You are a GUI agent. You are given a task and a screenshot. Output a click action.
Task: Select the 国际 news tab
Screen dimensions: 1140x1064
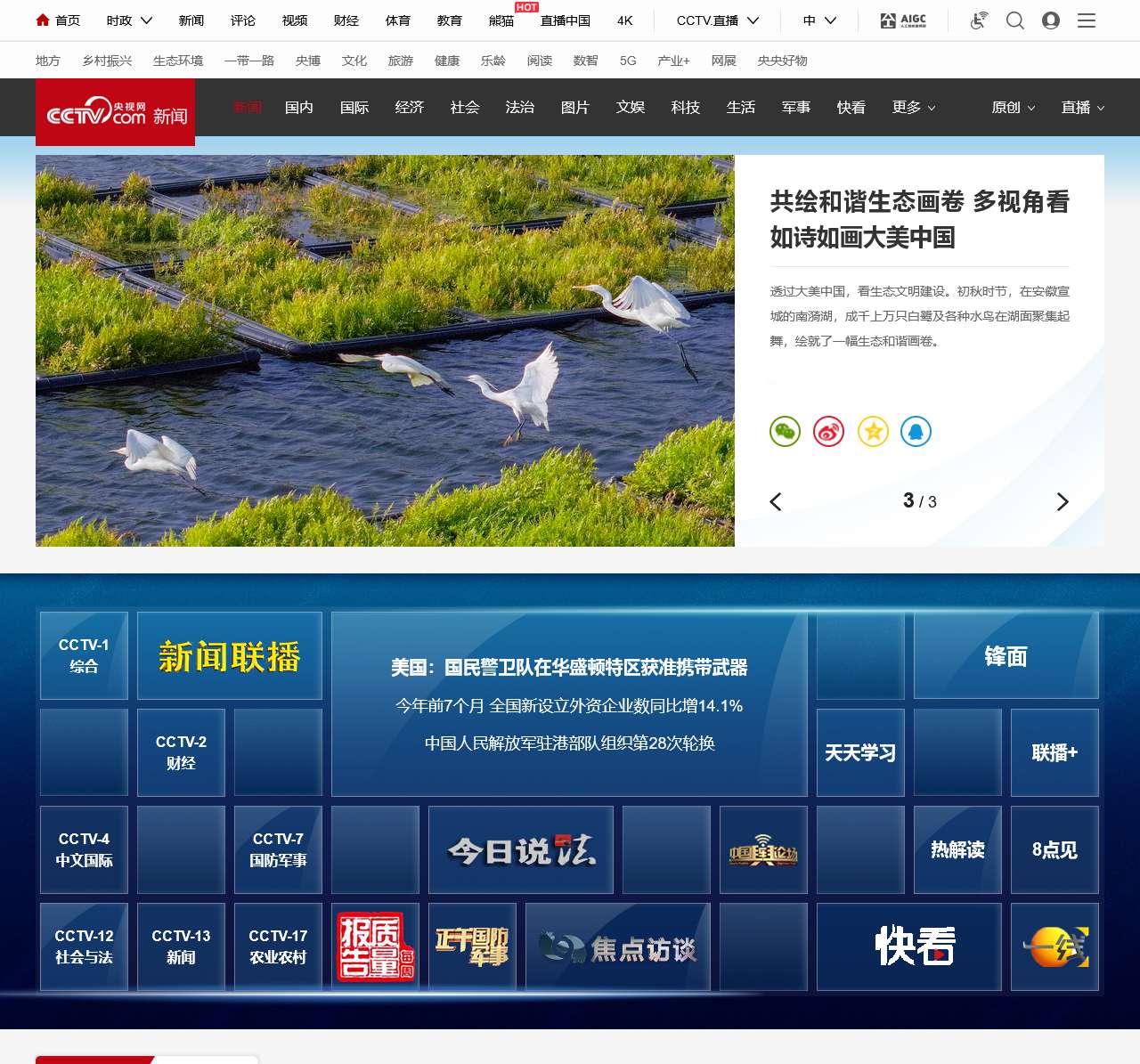[354, 108]
